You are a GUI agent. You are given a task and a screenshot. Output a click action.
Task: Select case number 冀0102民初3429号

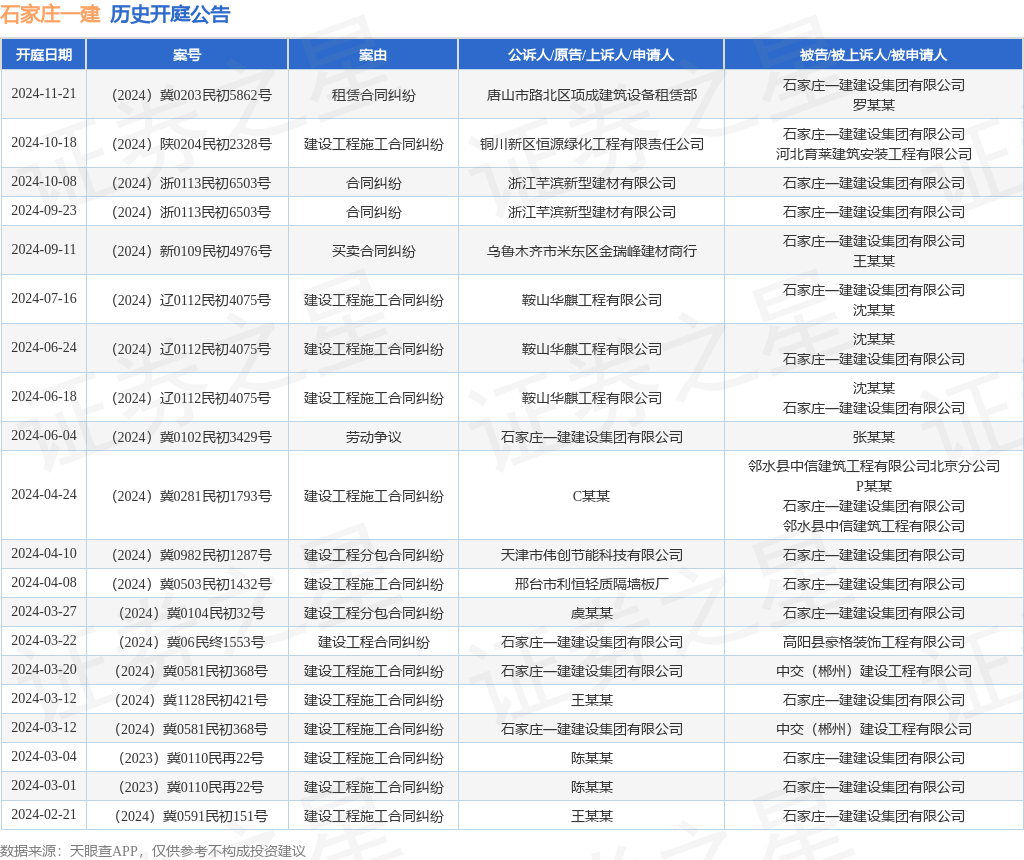pos(191,438)
